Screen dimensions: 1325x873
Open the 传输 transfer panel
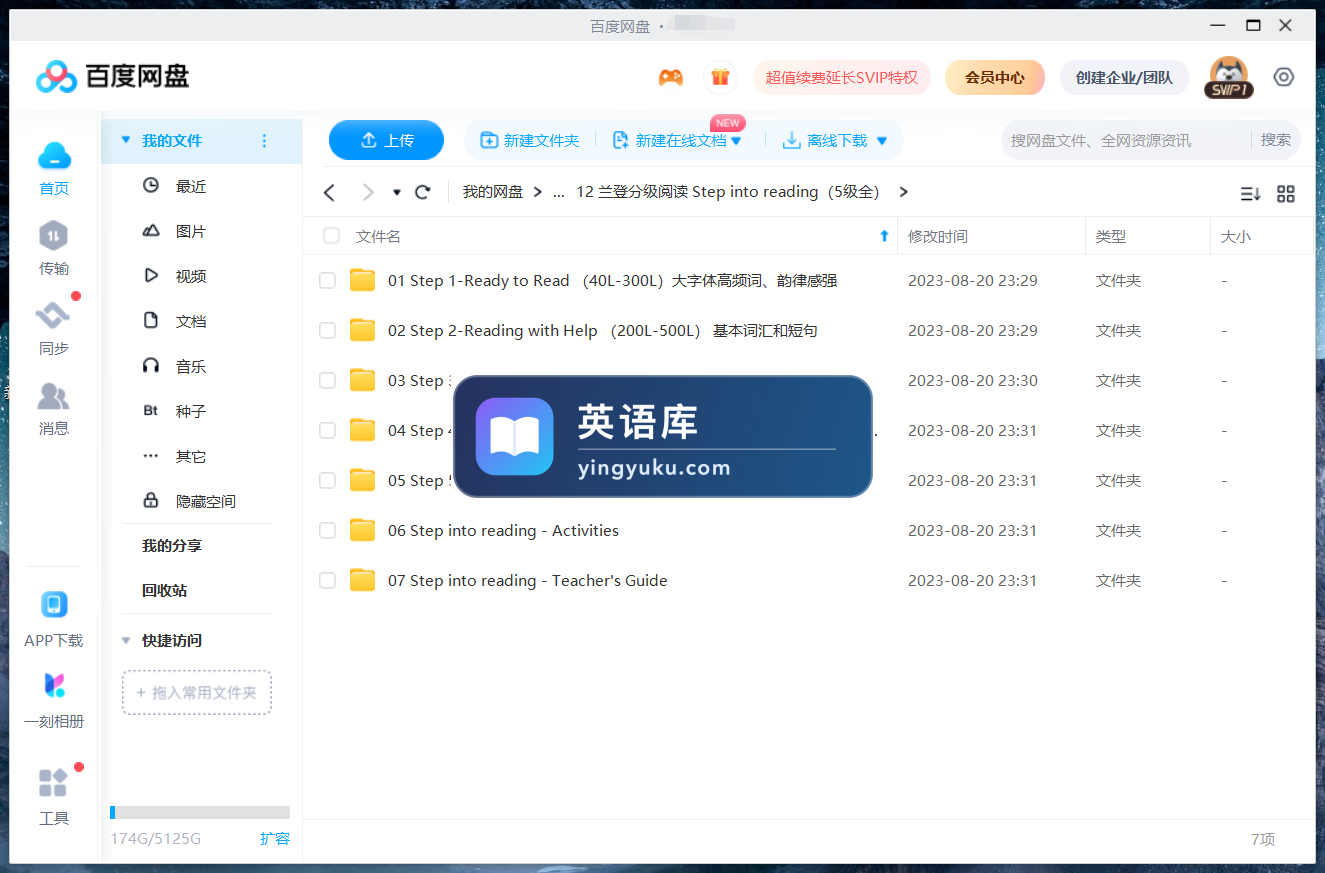(54, 236)
